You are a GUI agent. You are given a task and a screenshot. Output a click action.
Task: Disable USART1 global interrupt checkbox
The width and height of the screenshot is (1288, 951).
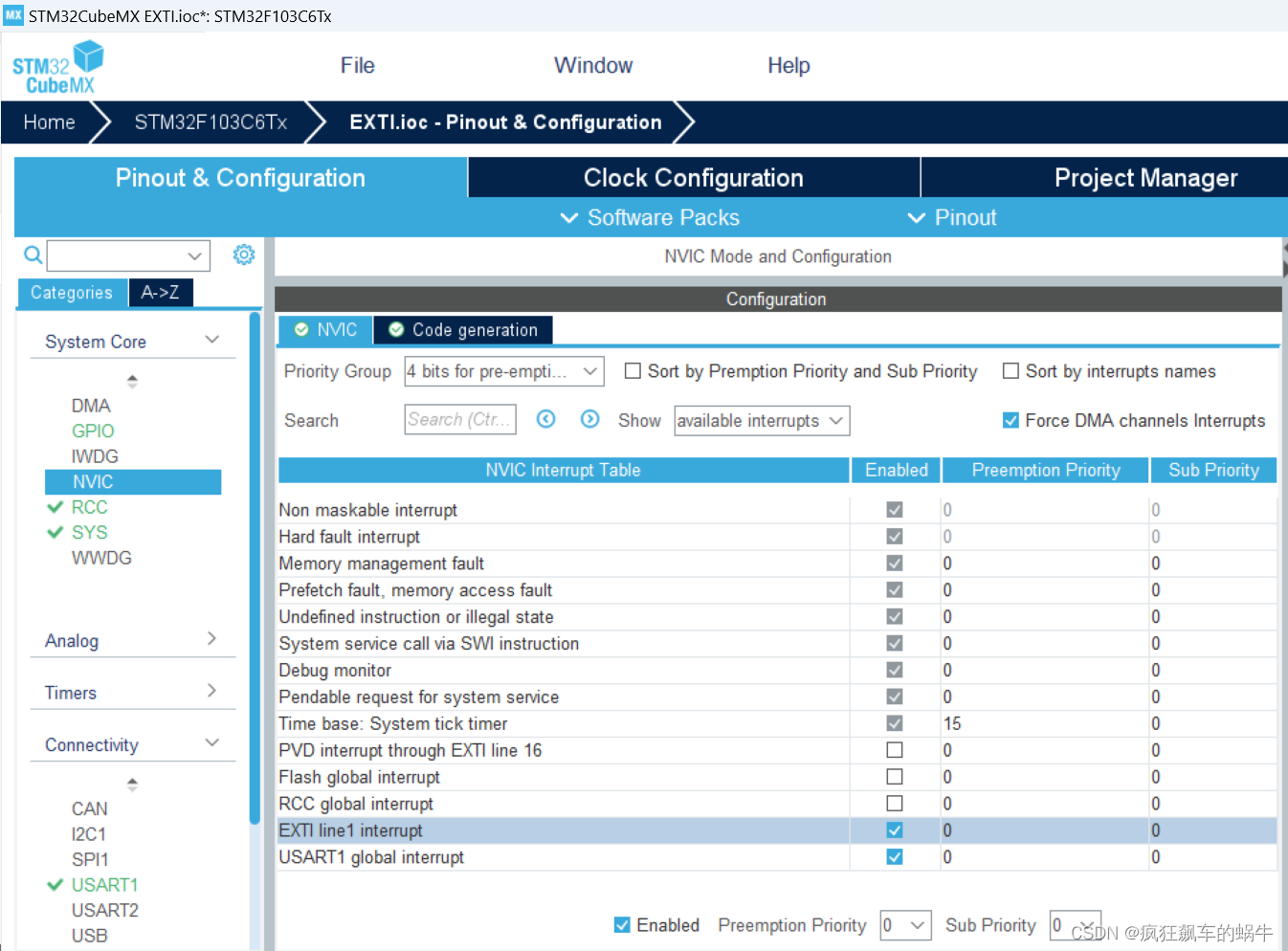click(x=895, y=857)
